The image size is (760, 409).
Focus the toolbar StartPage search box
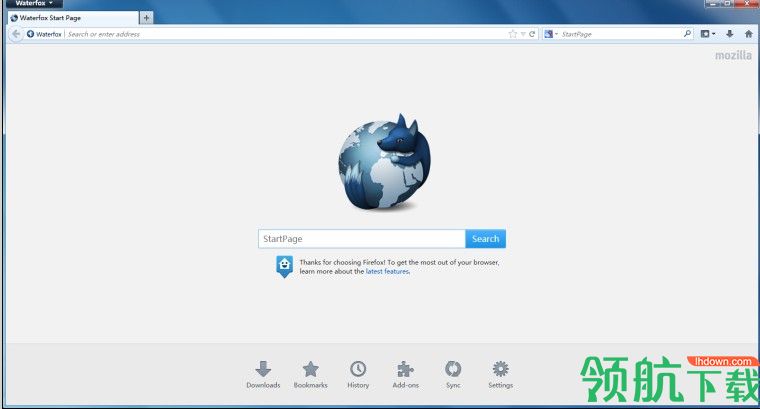(x=620, y=34)
